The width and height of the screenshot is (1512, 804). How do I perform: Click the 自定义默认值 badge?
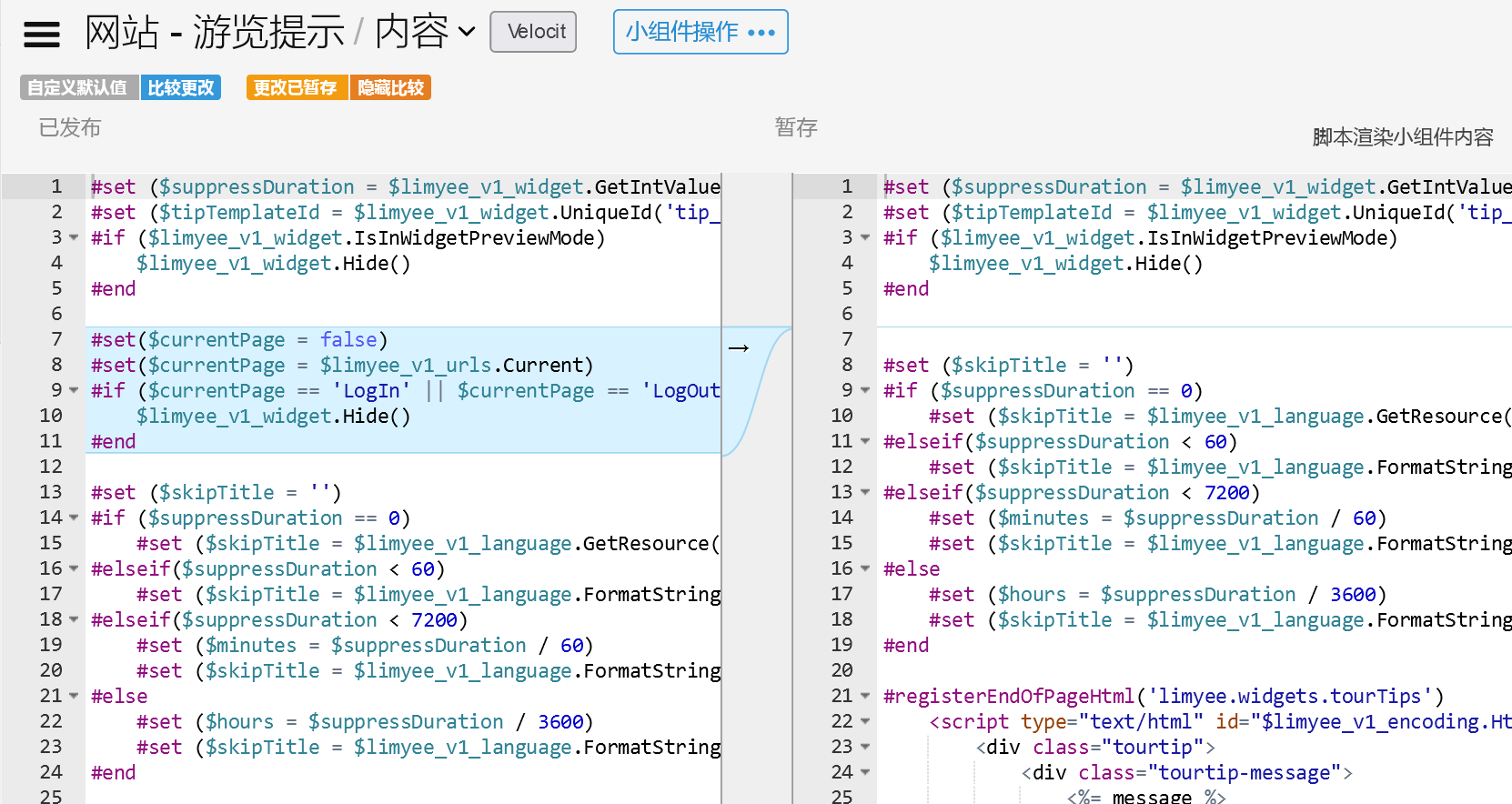pyautogui.click(x=78, y=87)
